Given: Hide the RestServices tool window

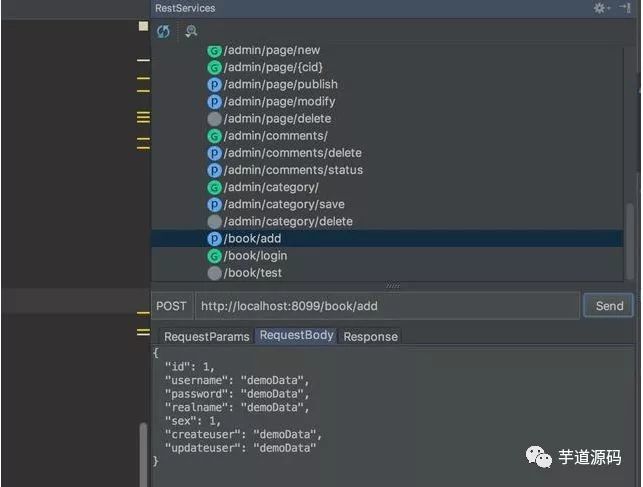Looking at the screenshot, I should 625,7.
